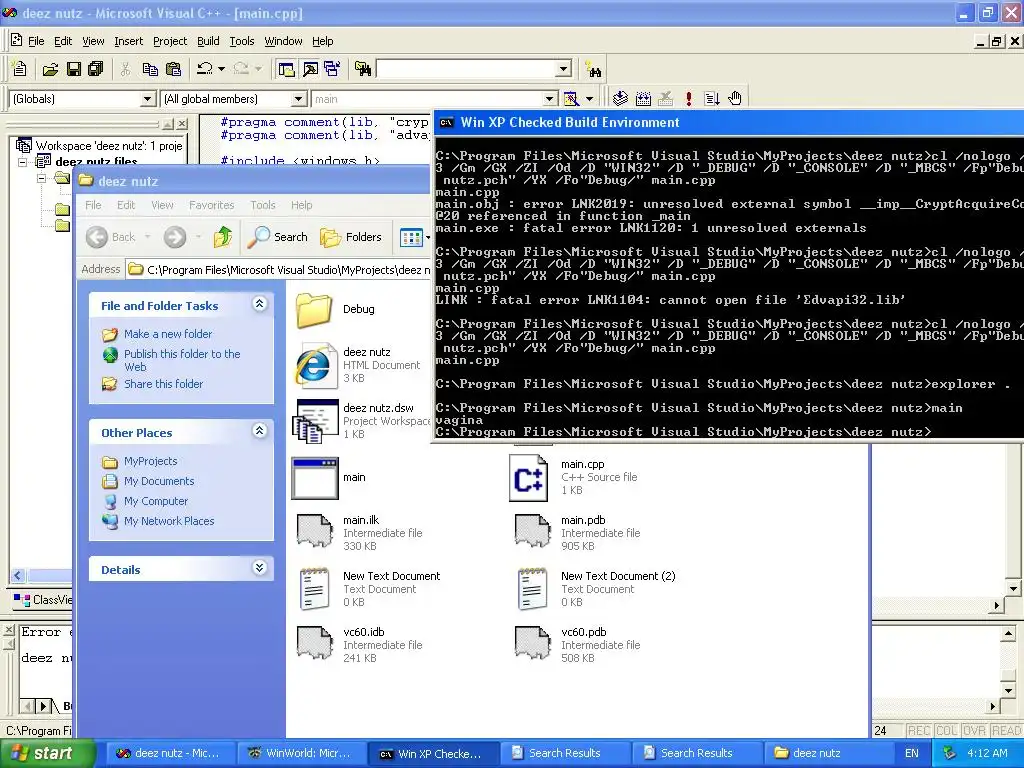Click the Undo arrow icon

204,69
